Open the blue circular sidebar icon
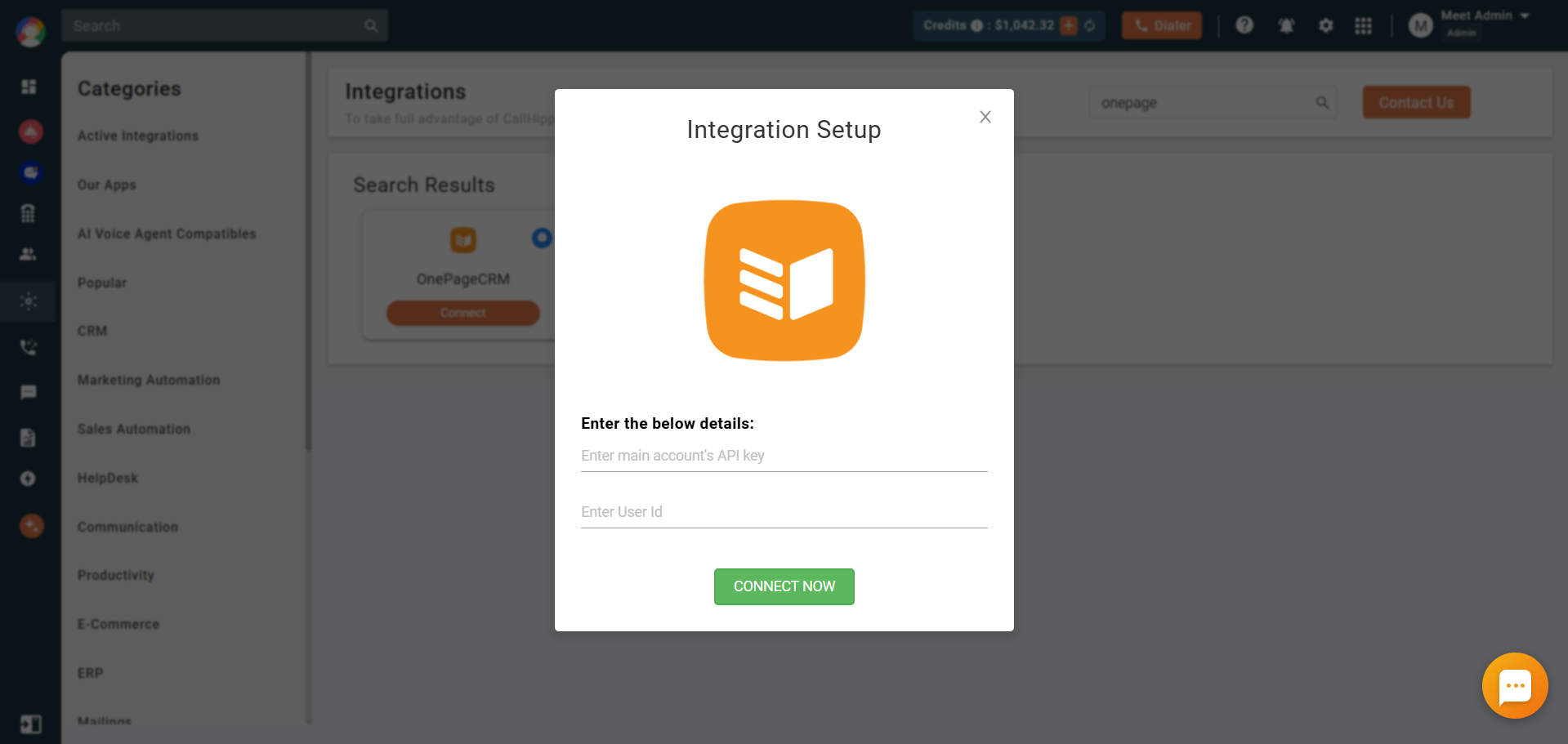Screen dimensions: 1568x744 (30, 172)
